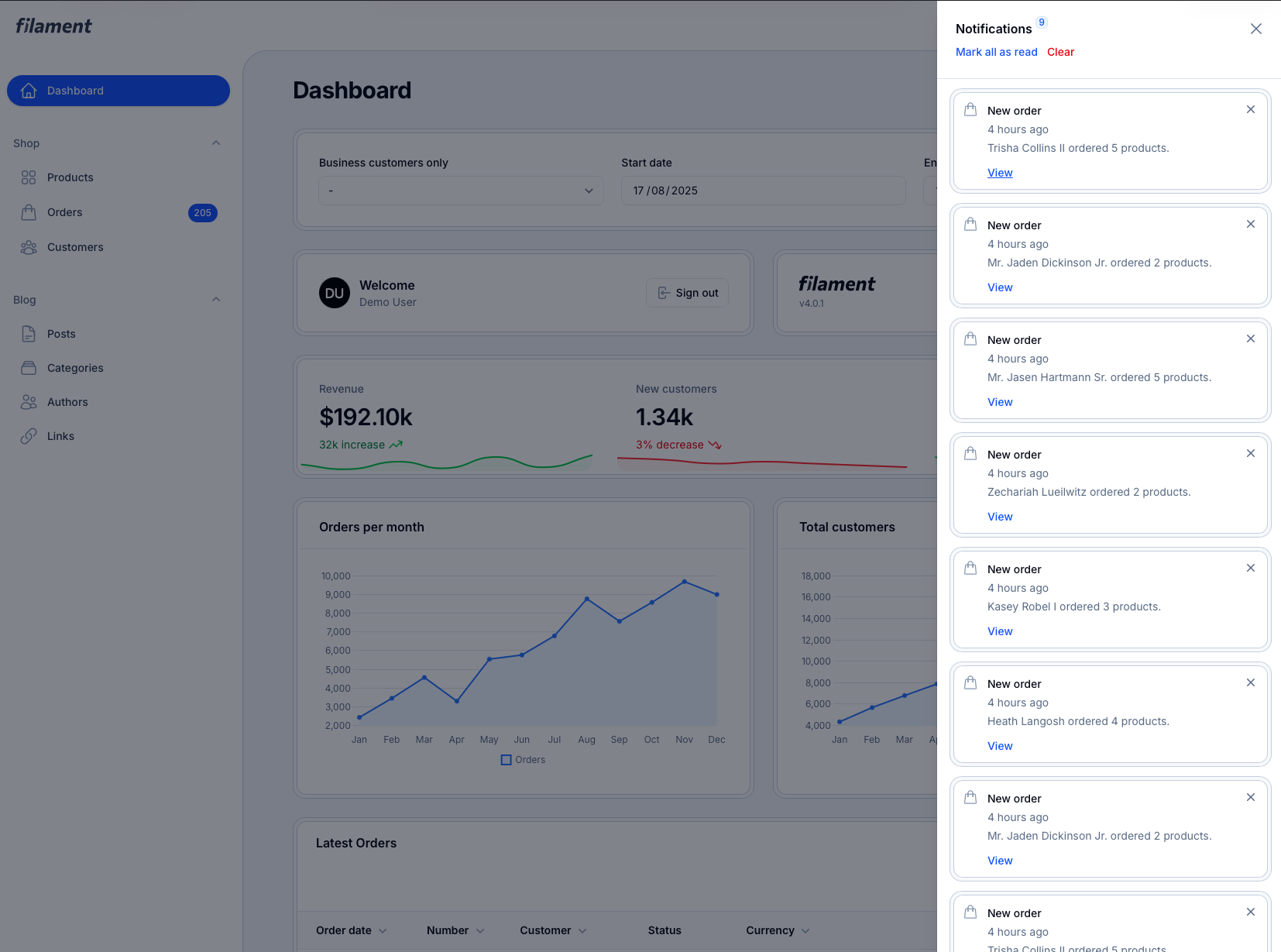The height and width of the screenshot is (952, 1281).
Task: Click the Posts document icon in sidebar
Action: (29, 334)
